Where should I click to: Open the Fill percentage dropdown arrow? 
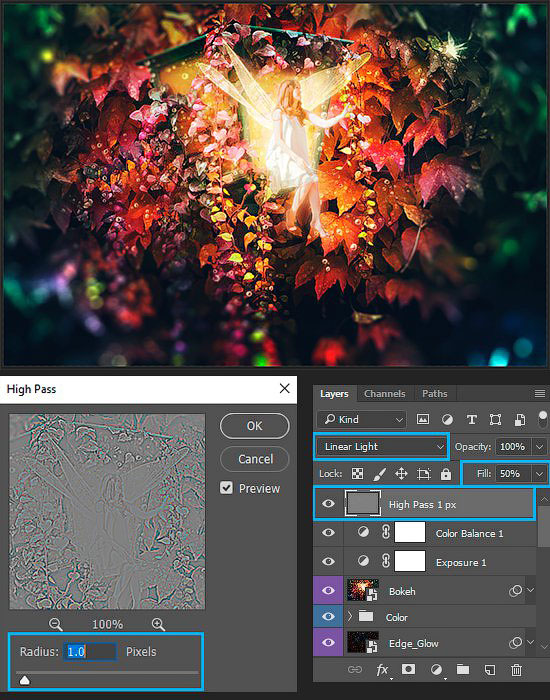pyautogui.click(x=539, y=474)
